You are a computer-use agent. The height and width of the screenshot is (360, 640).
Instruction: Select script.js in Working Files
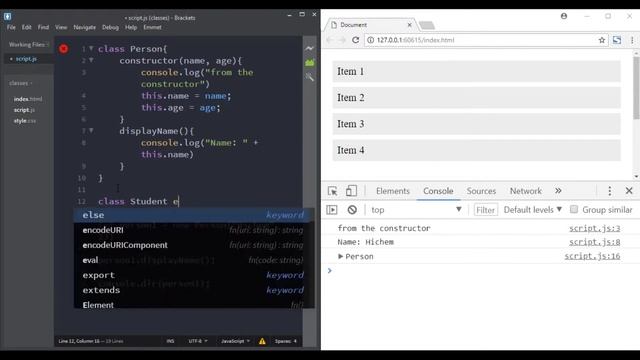pyautogui.click(x=26, y=59)
